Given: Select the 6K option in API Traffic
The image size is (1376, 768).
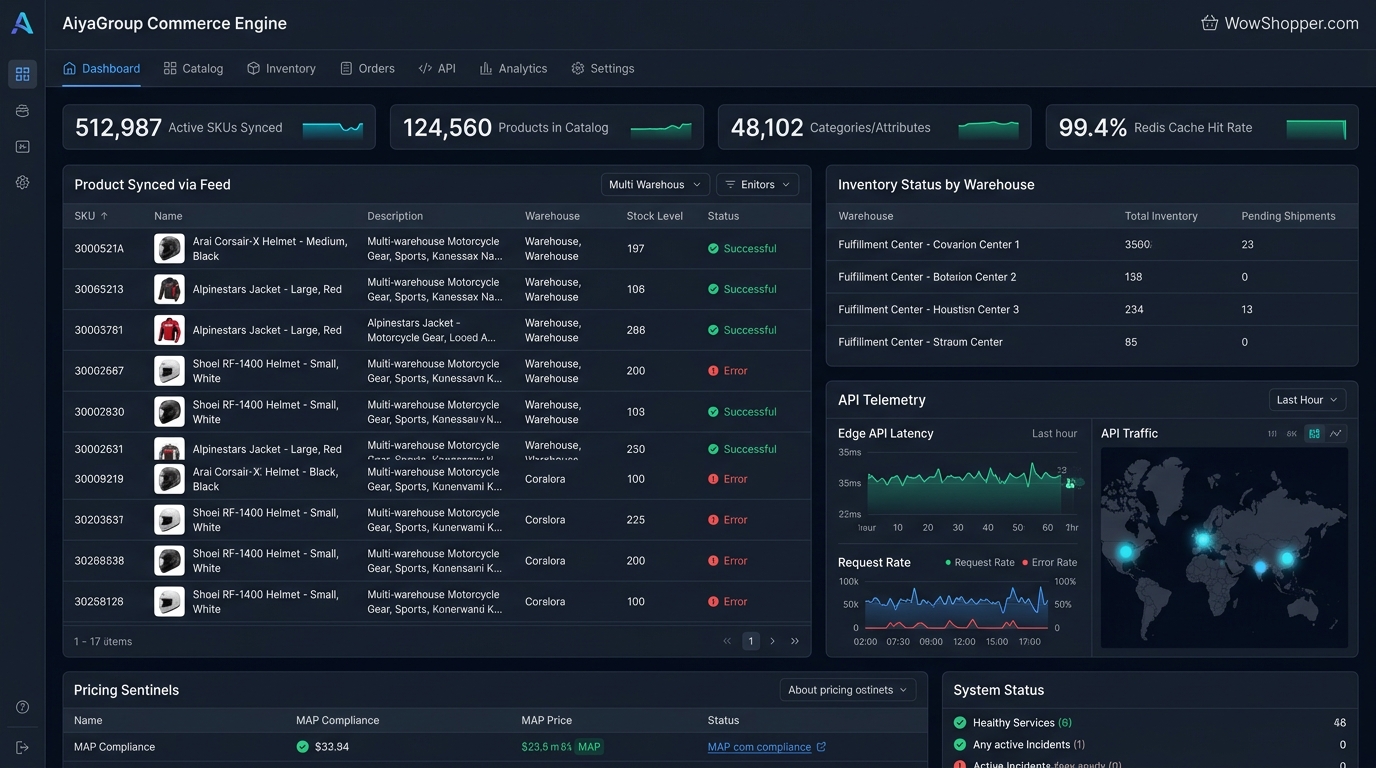Looking at the screenshot, I should pyautogui.click(x=1292, y=433).
